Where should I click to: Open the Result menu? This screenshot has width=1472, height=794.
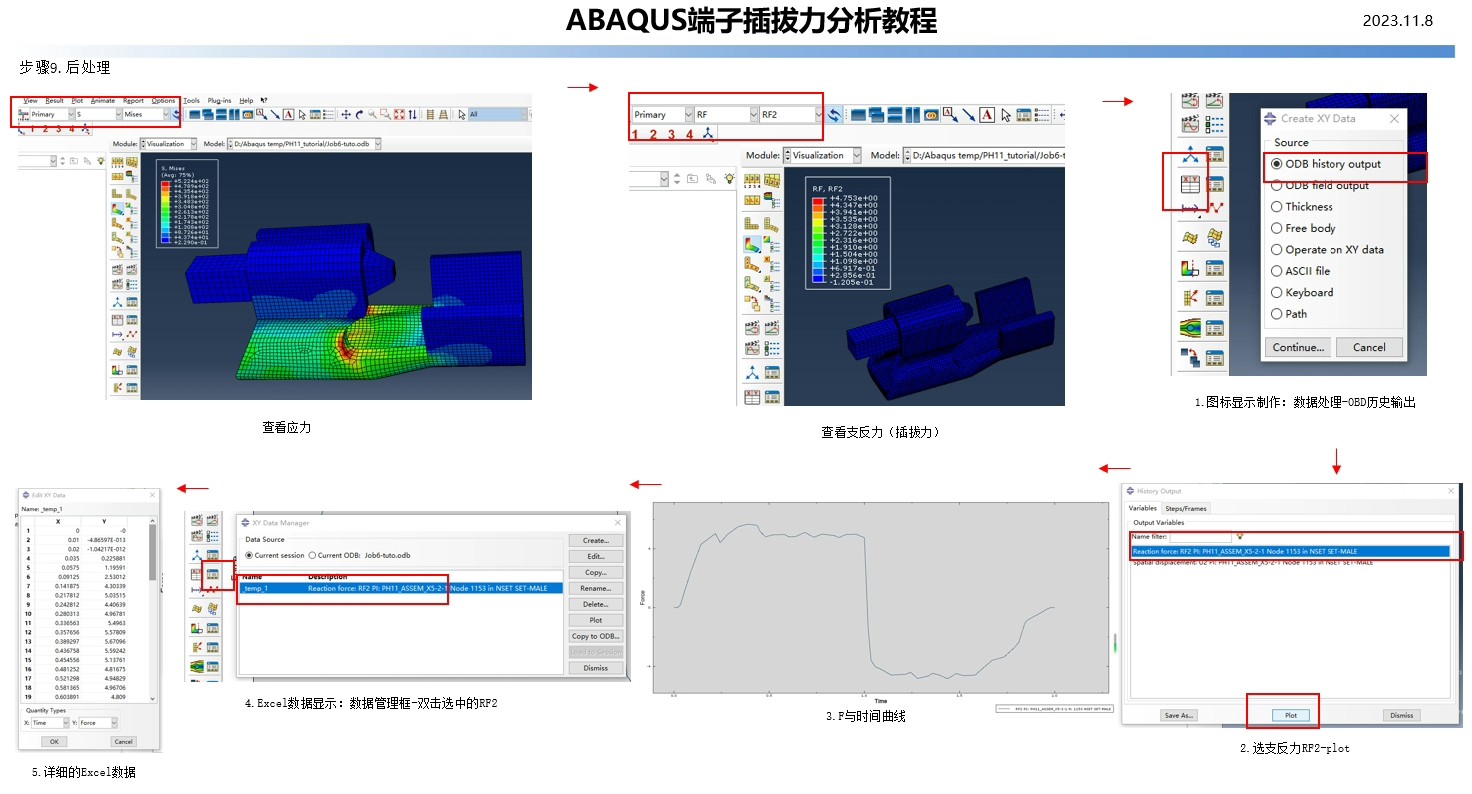click(x=54, y=101)
